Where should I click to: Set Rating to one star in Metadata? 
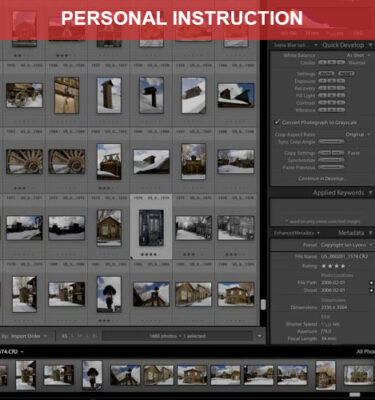click(323, 266)
